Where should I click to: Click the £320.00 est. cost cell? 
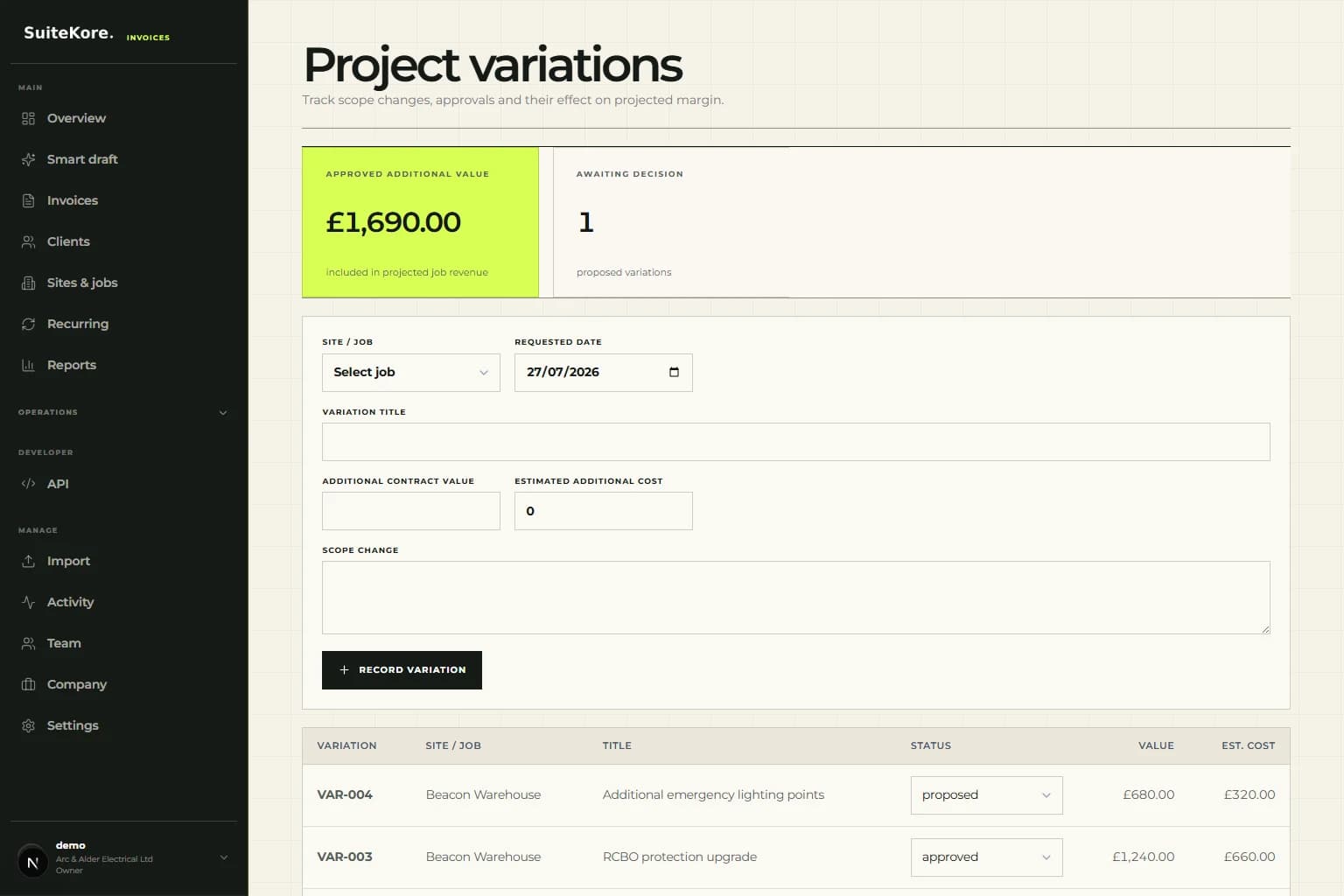1249,794
